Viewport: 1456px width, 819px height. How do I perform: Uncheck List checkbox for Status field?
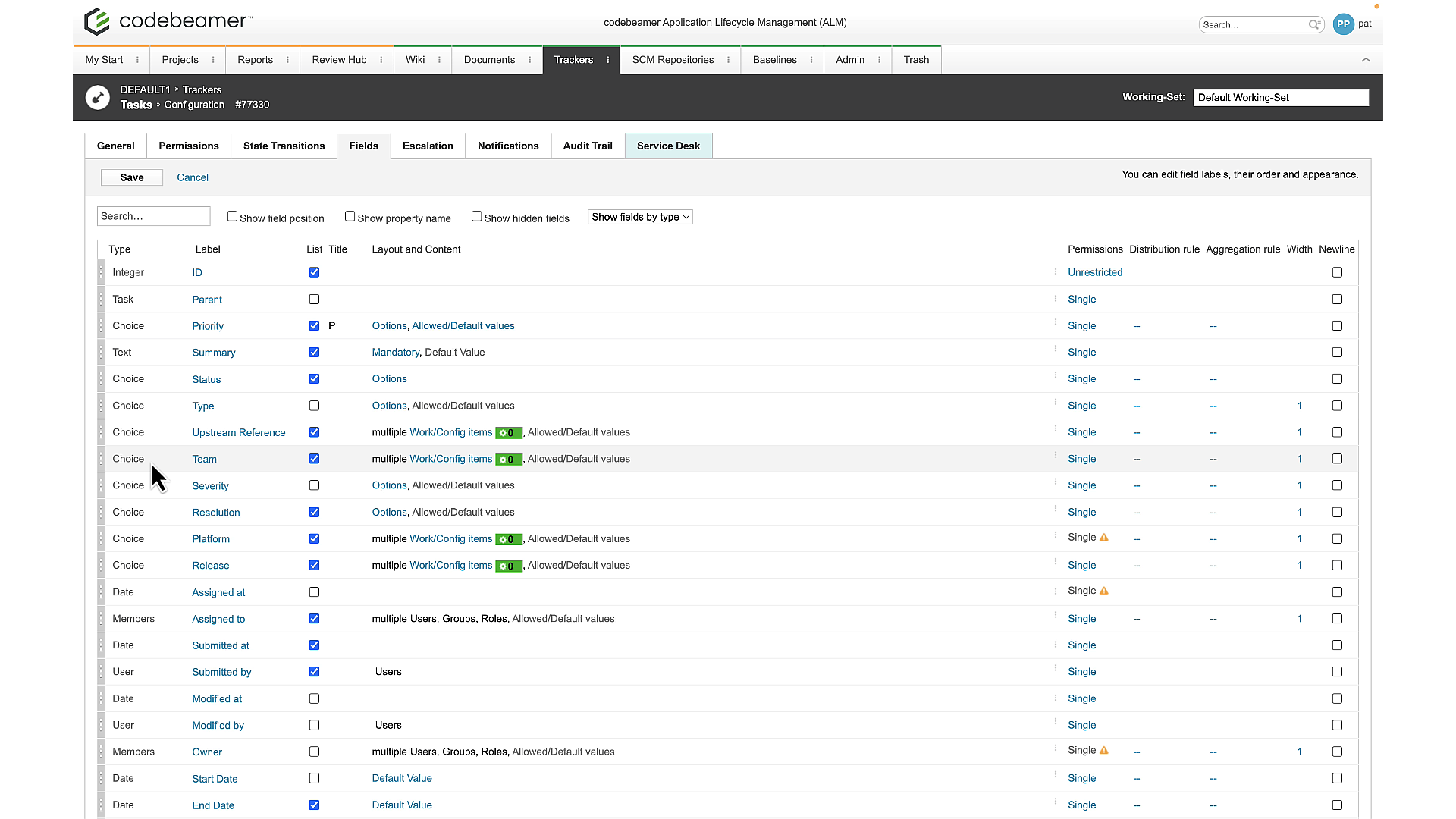pyautogui.click(x=314, y=379)
